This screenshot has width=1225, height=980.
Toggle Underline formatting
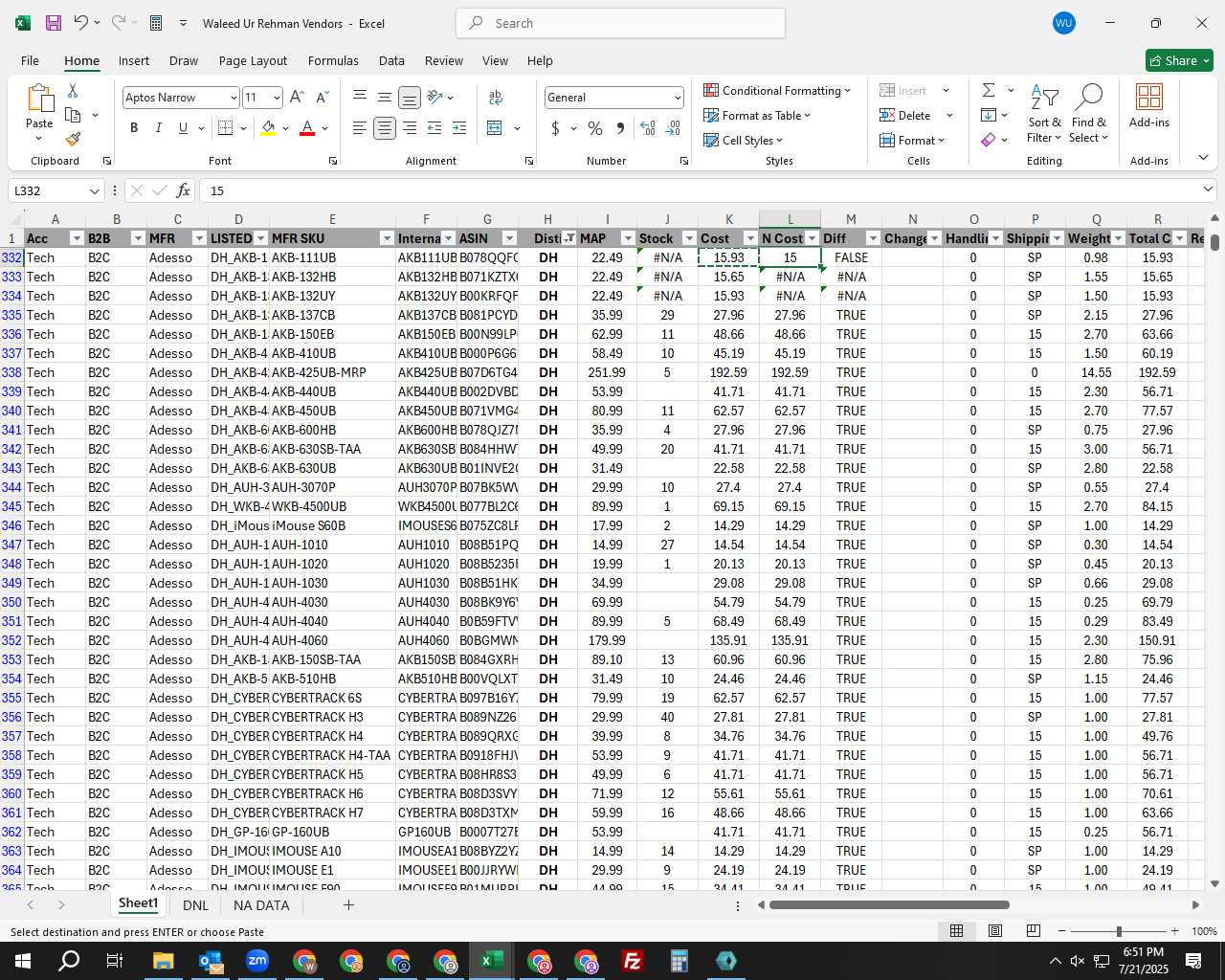coord(183,127)
